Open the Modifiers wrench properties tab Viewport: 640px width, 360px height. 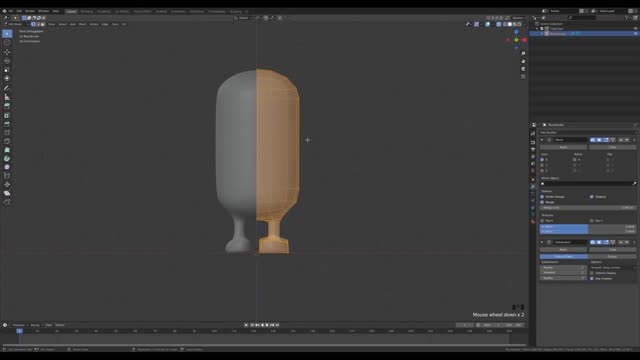tap(533, 186)
